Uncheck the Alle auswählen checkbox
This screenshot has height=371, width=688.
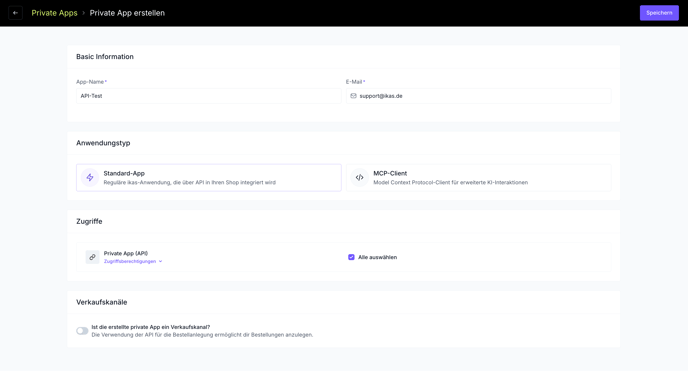(x=351, y=257)
